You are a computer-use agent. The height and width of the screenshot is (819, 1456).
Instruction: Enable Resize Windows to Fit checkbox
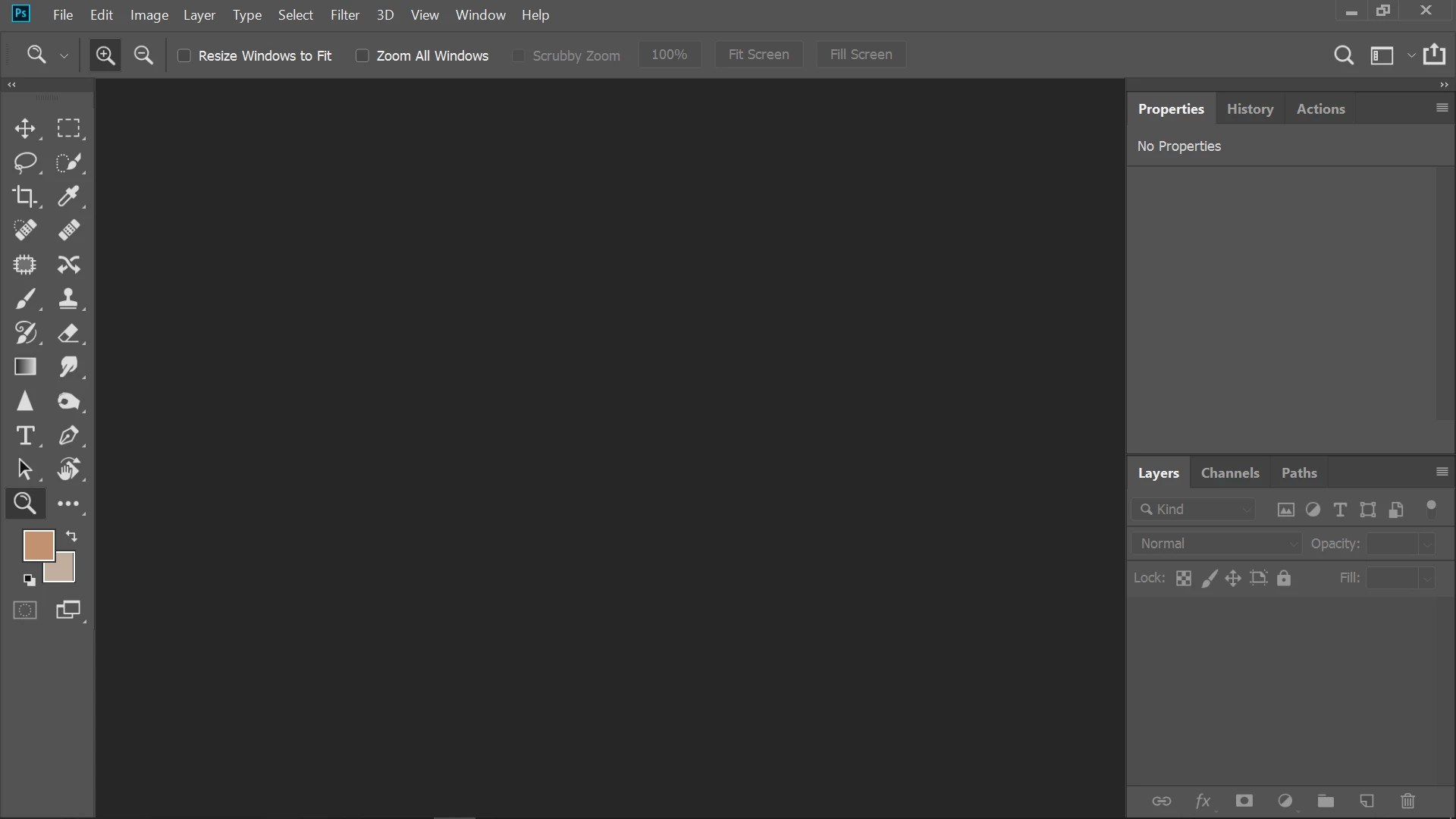pos(184,56)
